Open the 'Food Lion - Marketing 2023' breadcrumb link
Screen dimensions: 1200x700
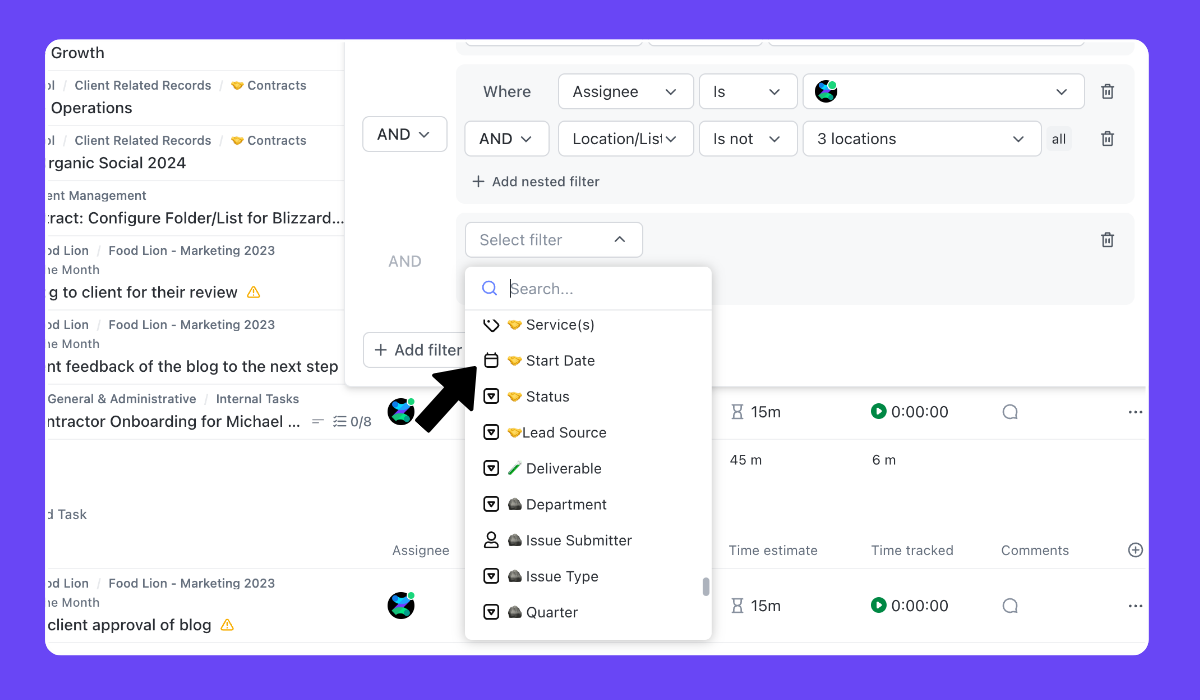click(190, 583)
